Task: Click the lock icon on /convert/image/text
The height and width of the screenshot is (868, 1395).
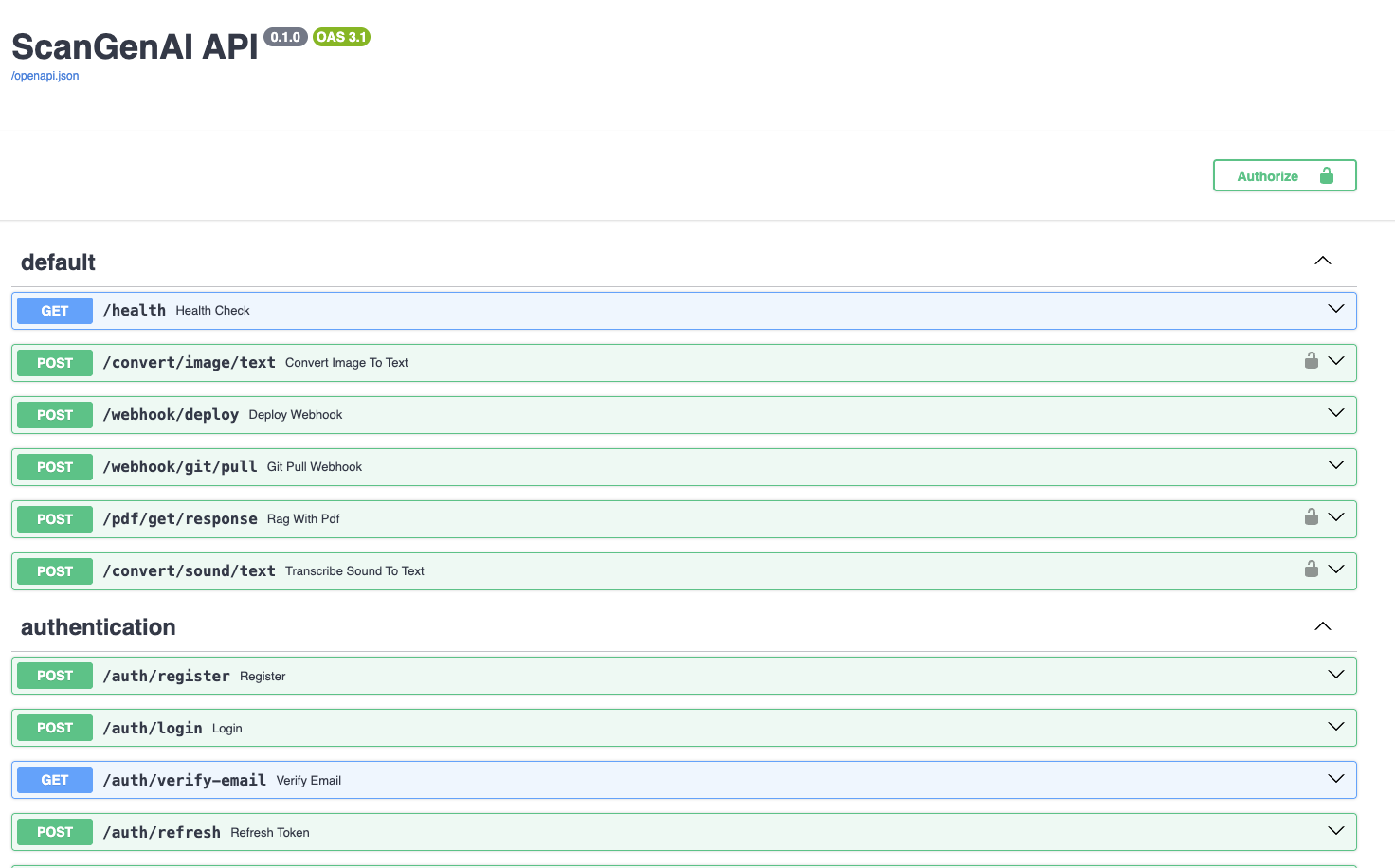Action: [x=1311, y=361]
